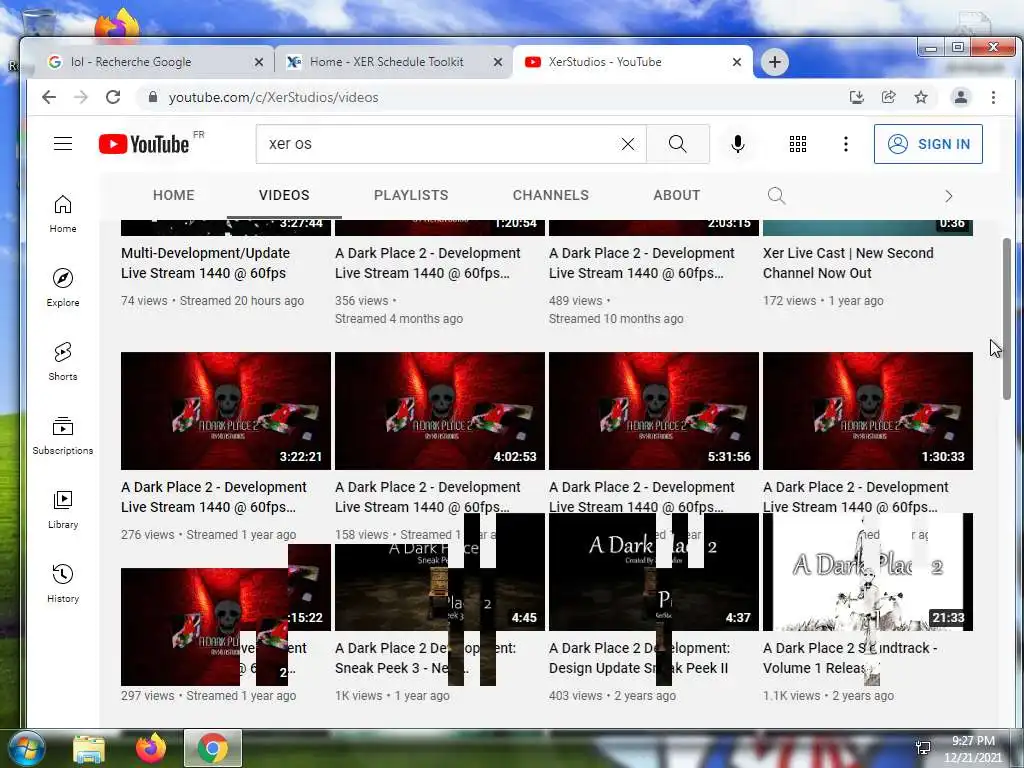Open the YouTube hamburger guide menu
Image resolution: width=1024 pixels, height=768 pixels.
(63, 144)
